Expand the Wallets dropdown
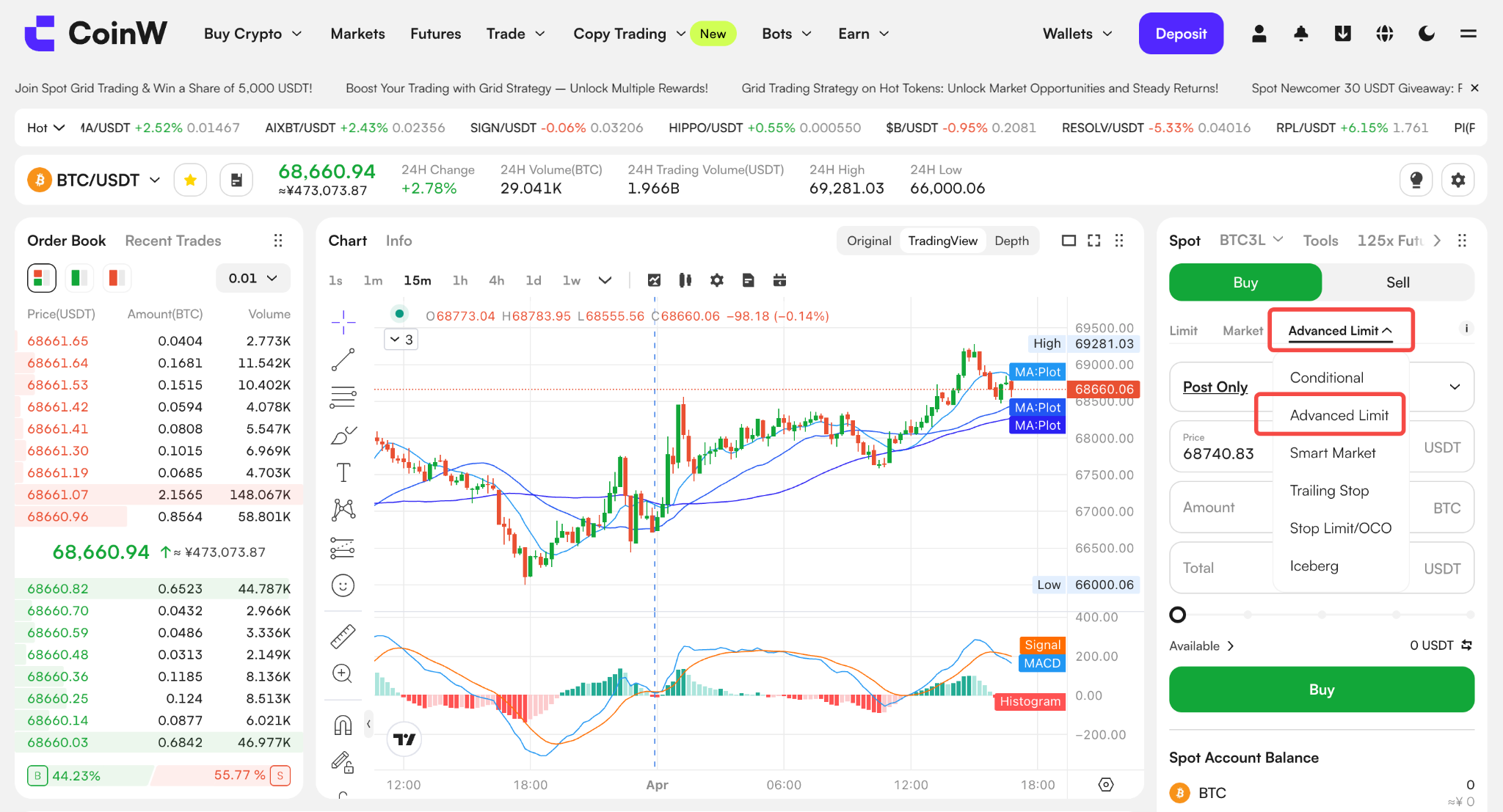Image resolution: width=1503 pixels, height=812 pixels. click(1077, 34)
